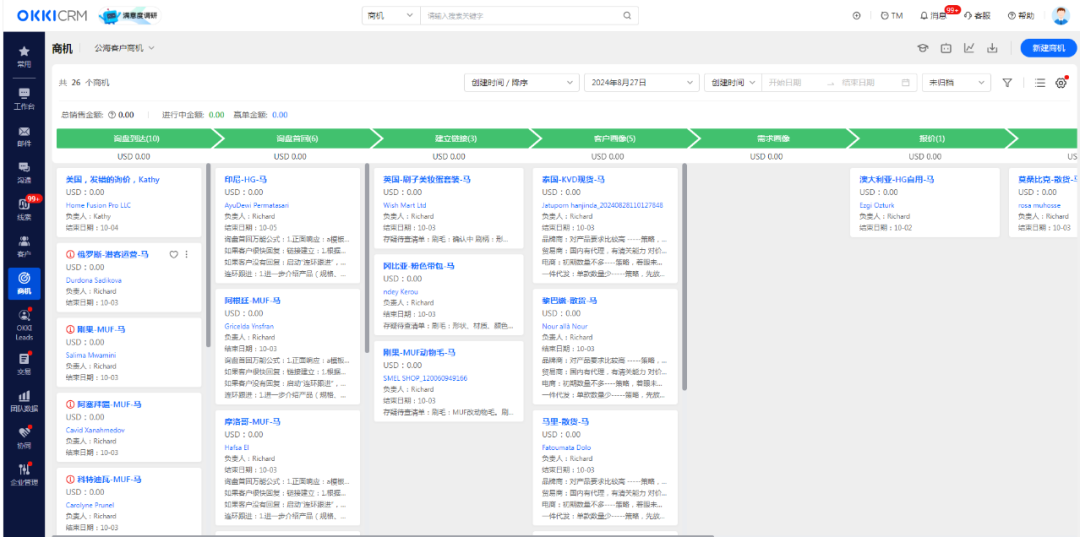
Task: Open the 创建时间 / 降序 sort dropdown
Action: pos(521,83)
